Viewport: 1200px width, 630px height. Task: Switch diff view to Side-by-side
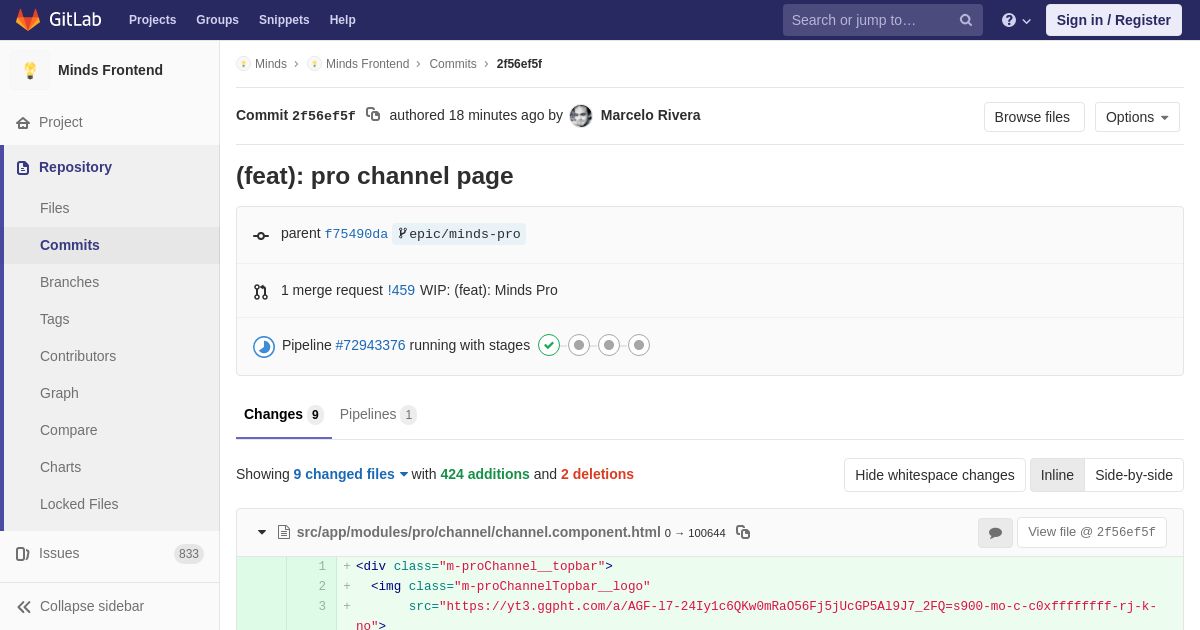click(x=1134, y=475)
